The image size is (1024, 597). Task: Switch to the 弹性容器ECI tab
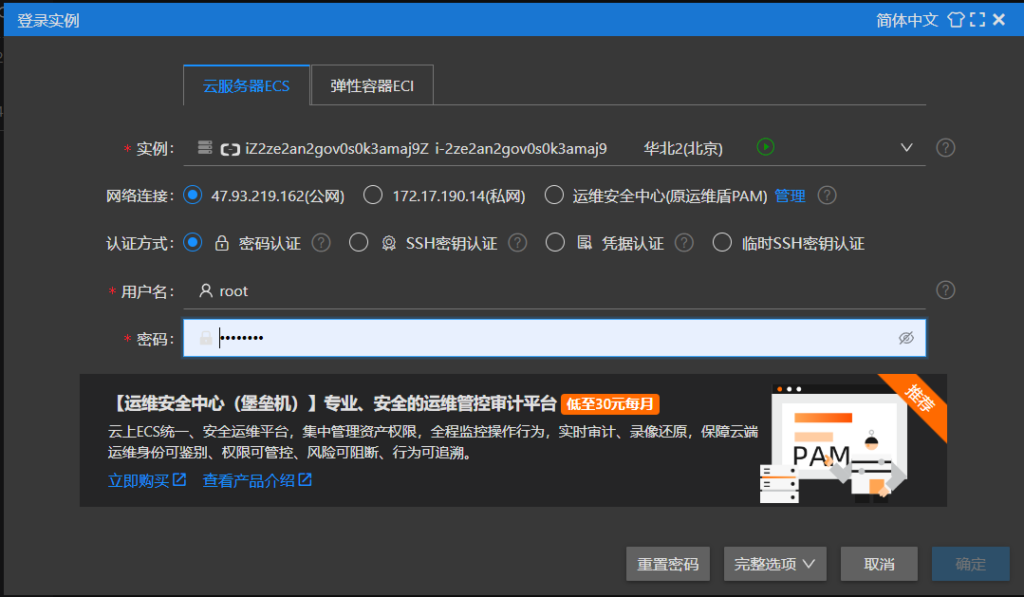372,86
